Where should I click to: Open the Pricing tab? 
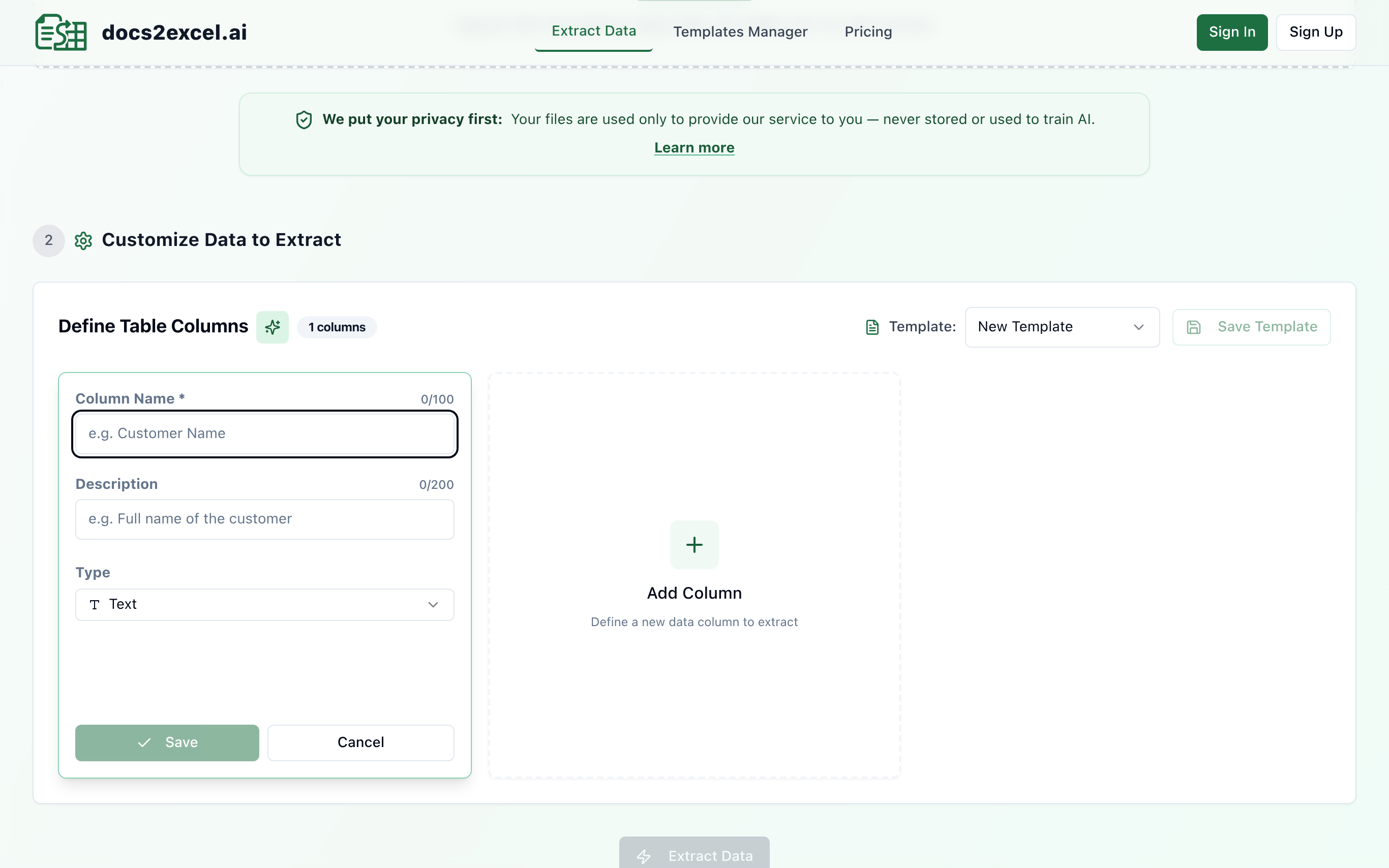[868, 32]
